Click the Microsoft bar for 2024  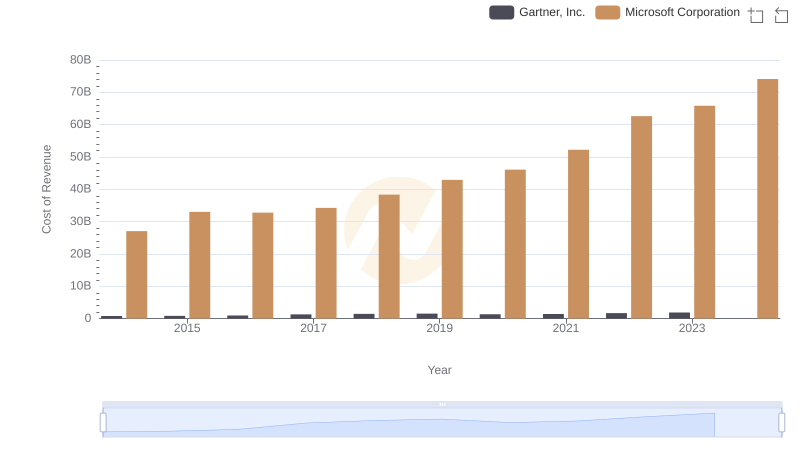coord(767,199)
